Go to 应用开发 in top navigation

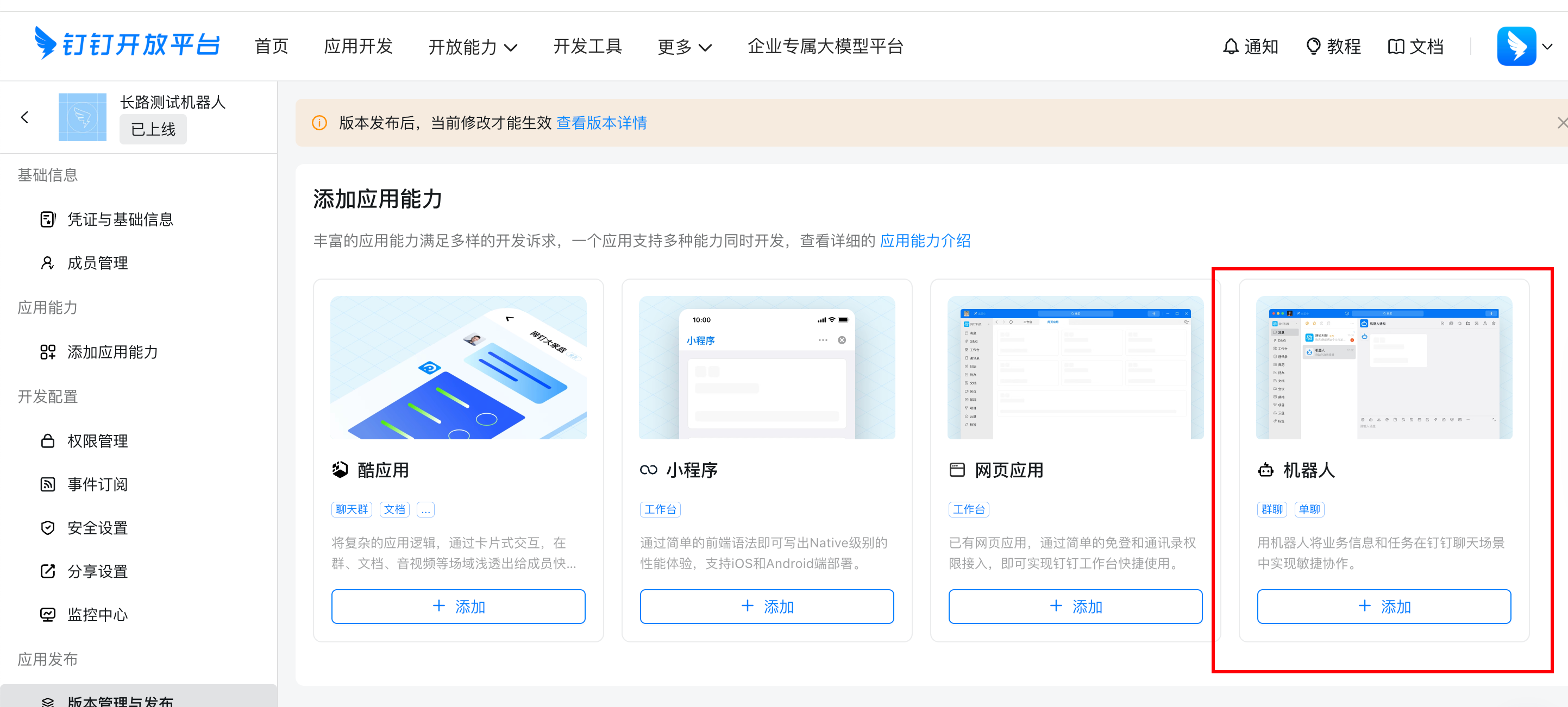coord(358,46)
